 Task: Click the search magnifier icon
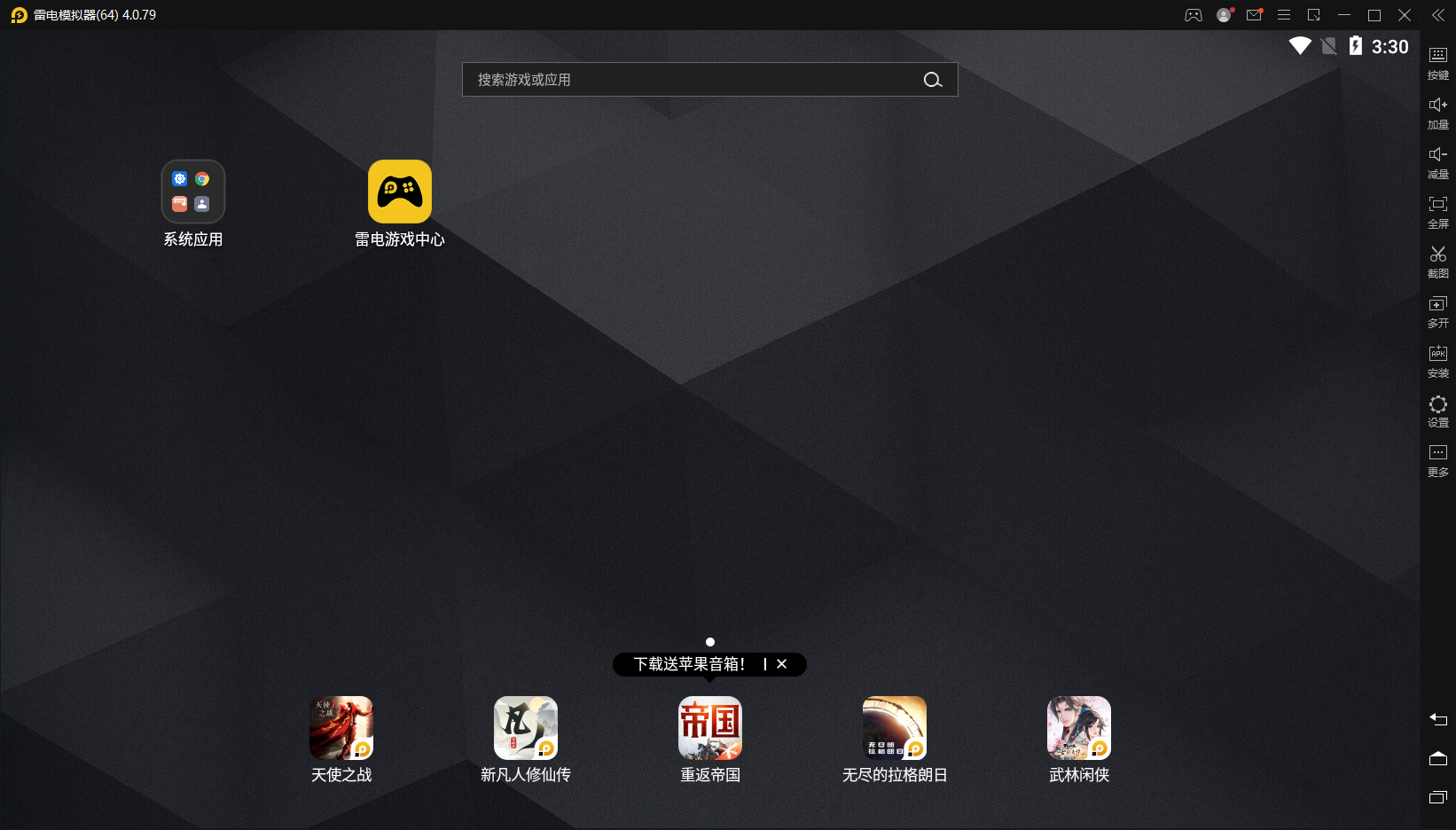coord(933,80)
